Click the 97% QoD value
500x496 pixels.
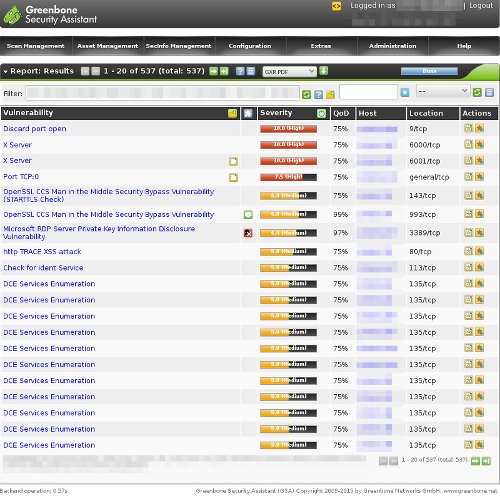[x=341, y=233]
